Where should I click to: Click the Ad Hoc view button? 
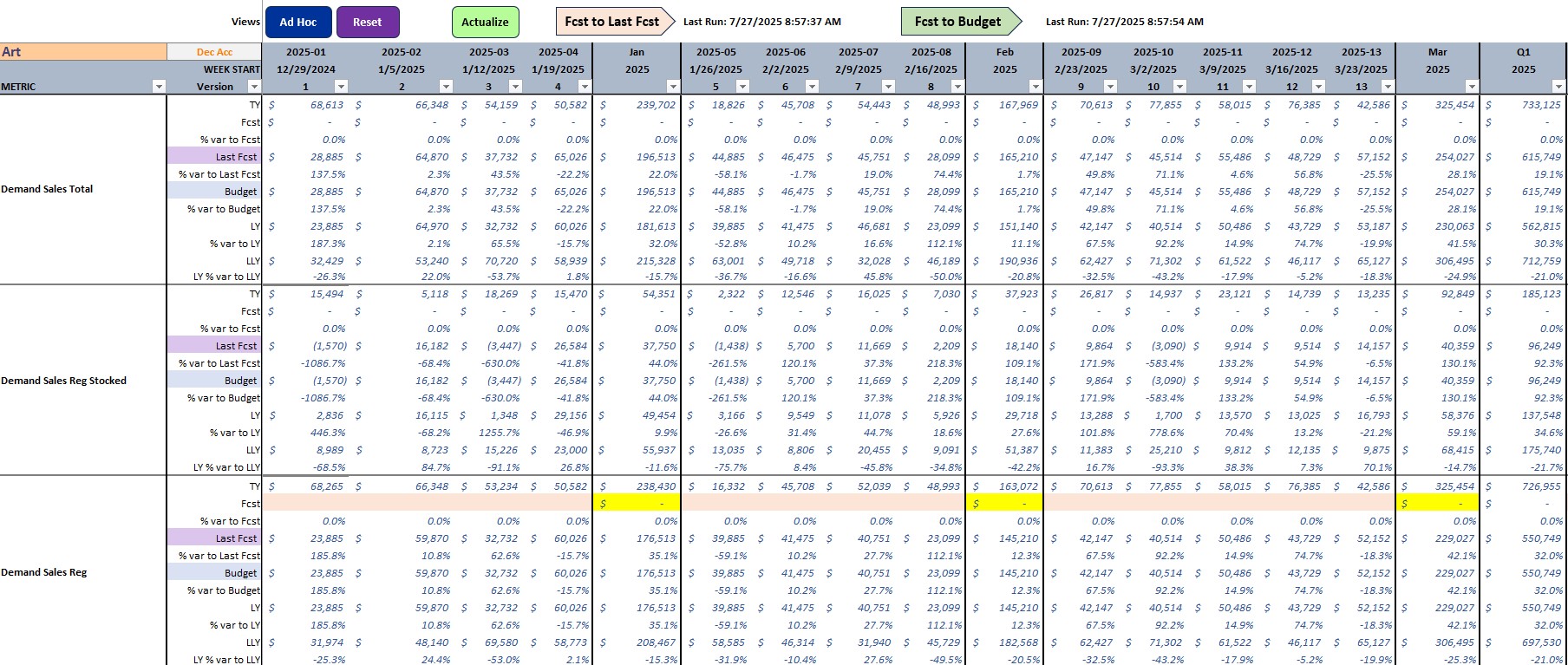pos(297,22)
